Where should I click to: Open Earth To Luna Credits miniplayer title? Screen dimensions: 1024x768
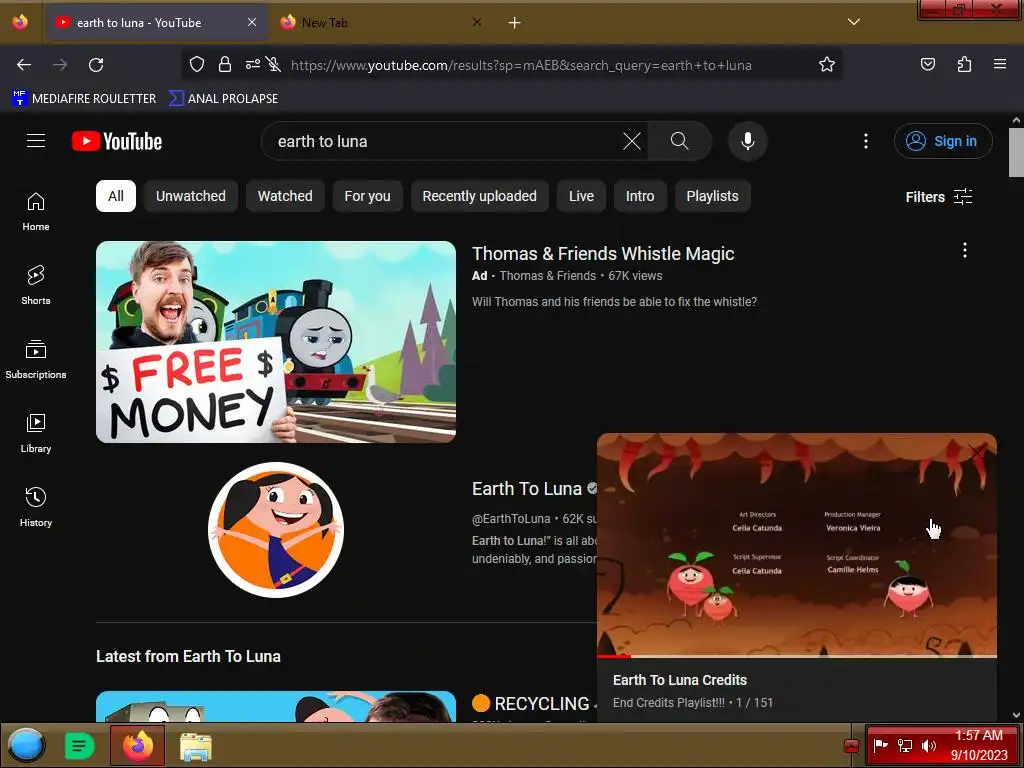[x=680, y=680]
